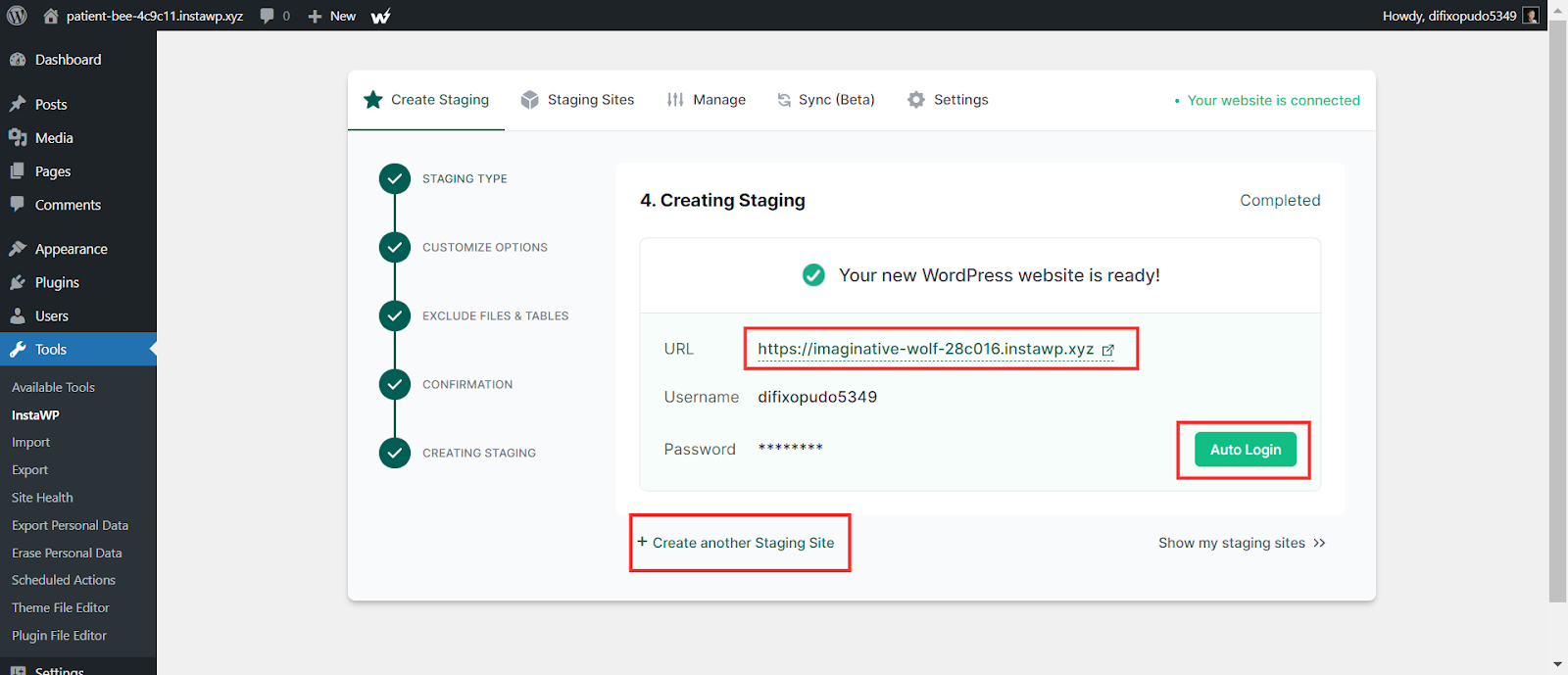The height and width of the screenshot is (675, 1568).
Task: Click the Appearance brush icon
Action: tap(18, 249)
